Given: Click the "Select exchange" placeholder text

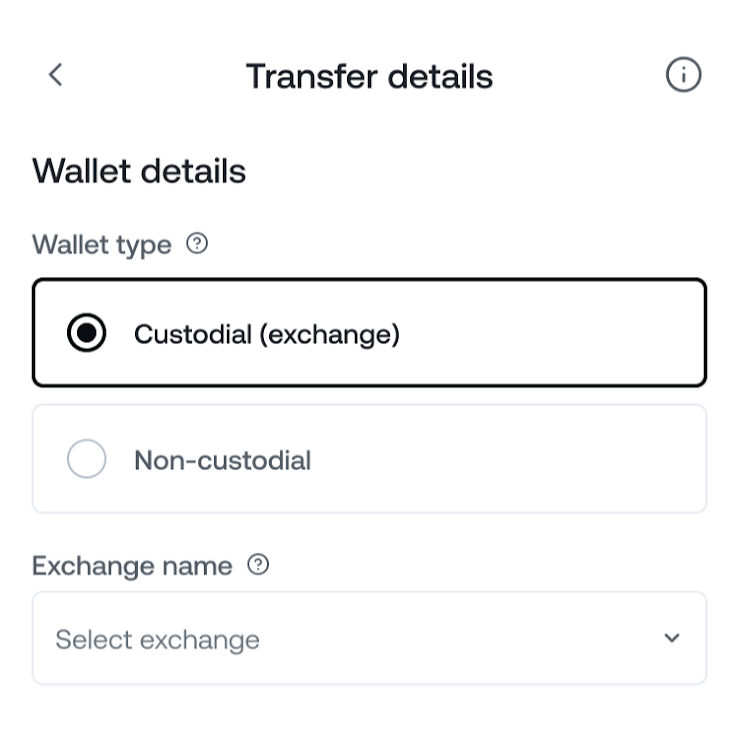Looking at the screenshot, I should [x=157, y=639].
